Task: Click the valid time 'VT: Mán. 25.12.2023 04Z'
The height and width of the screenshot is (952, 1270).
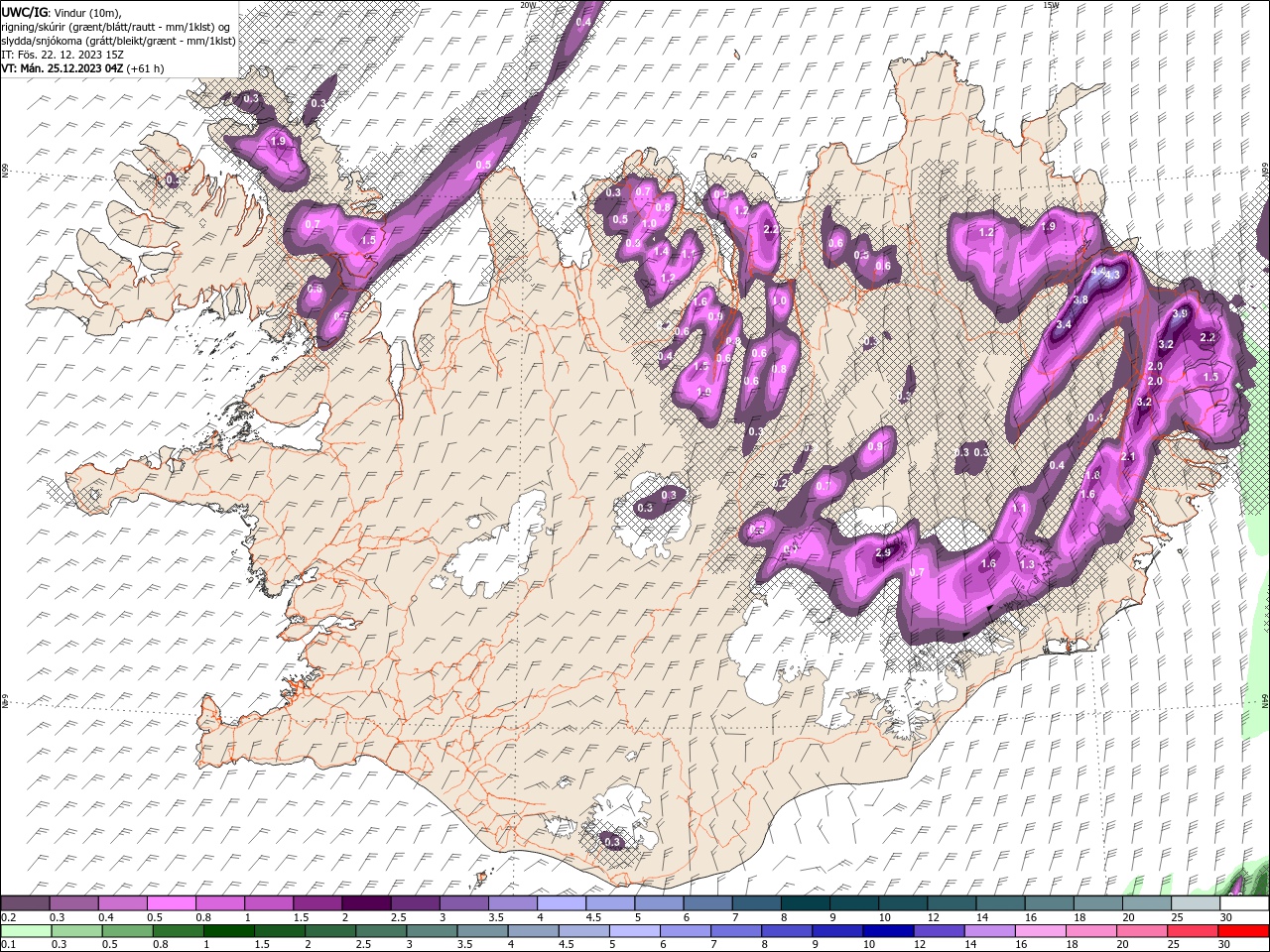Action: pos(63,69)
